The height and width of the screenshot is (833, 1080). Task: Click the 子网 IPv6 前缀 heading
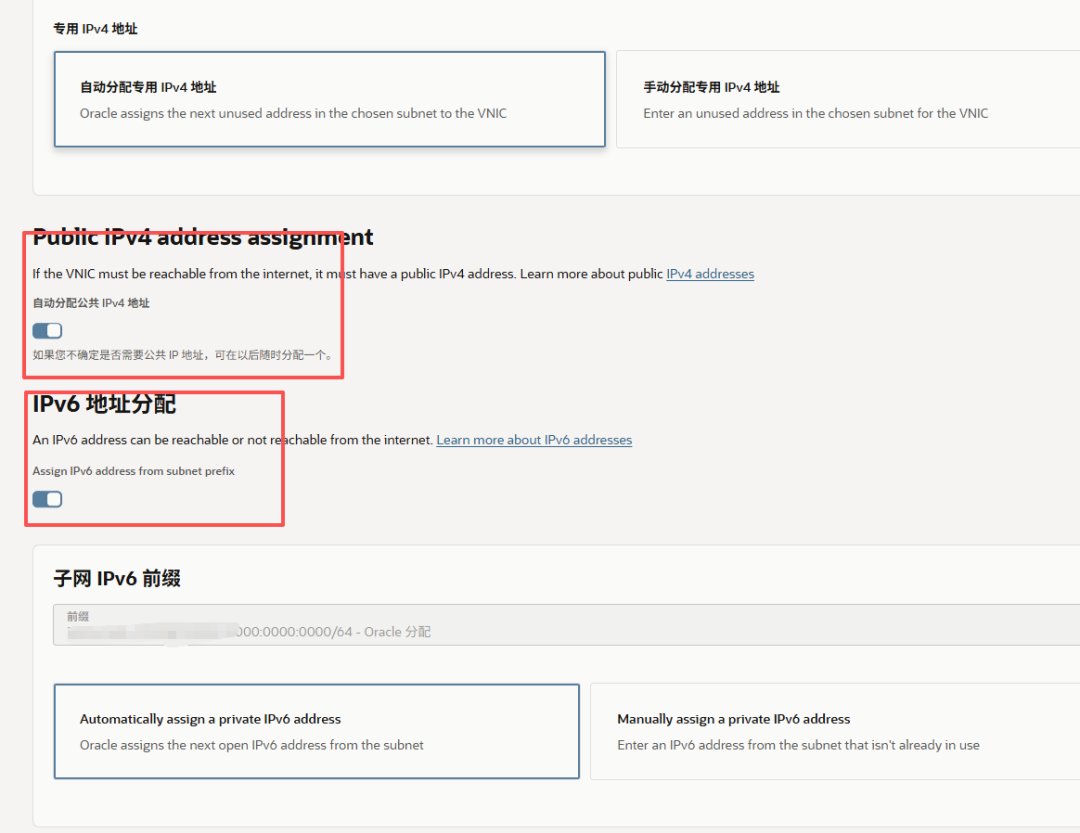point(117,578)
